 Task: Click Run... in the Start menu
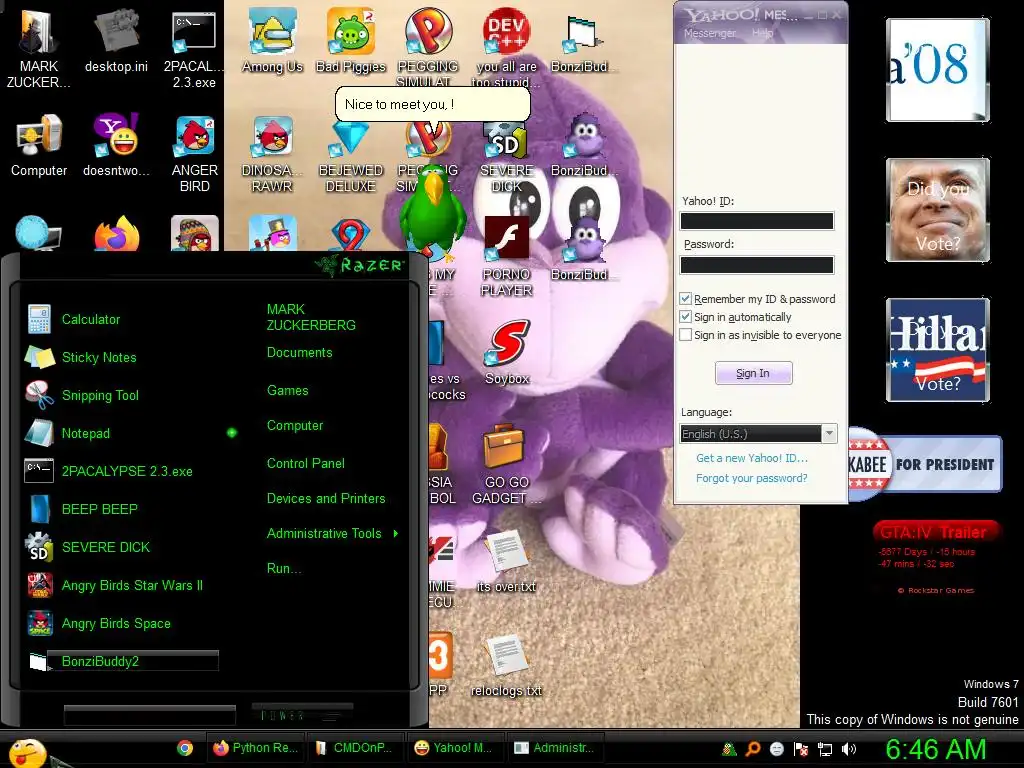point(284,568)
